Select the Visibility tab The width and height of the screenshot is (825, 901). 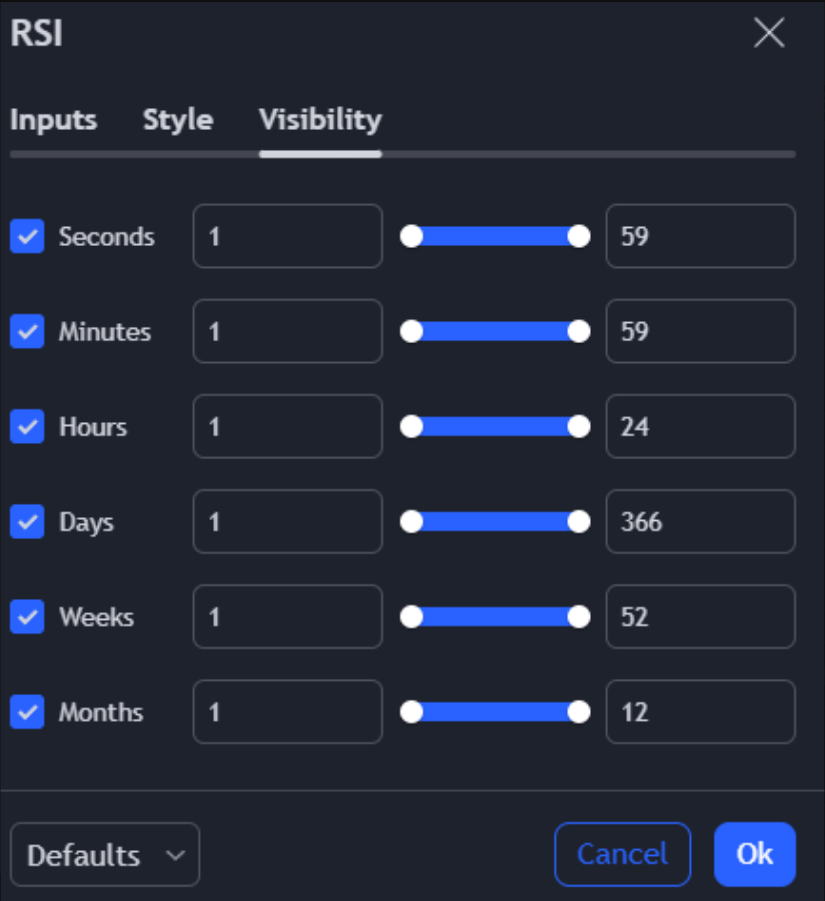320,120
